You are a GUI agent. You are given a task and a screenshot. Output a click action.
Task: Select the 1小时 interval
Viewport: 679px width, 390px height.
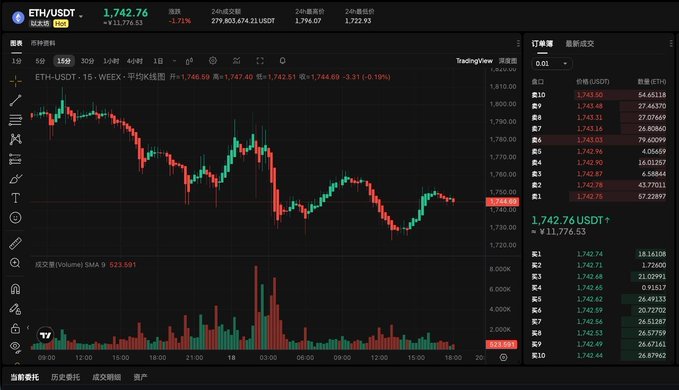pos(111,61)
